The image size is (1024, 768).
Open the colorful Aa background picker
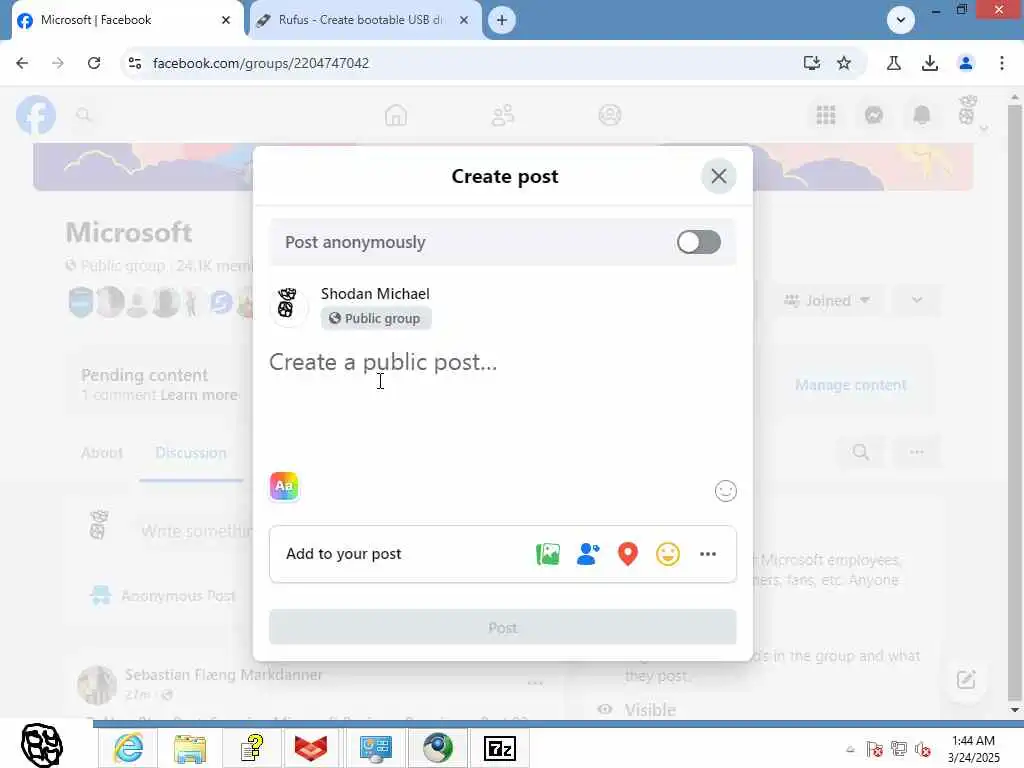[x=284, y=486]
